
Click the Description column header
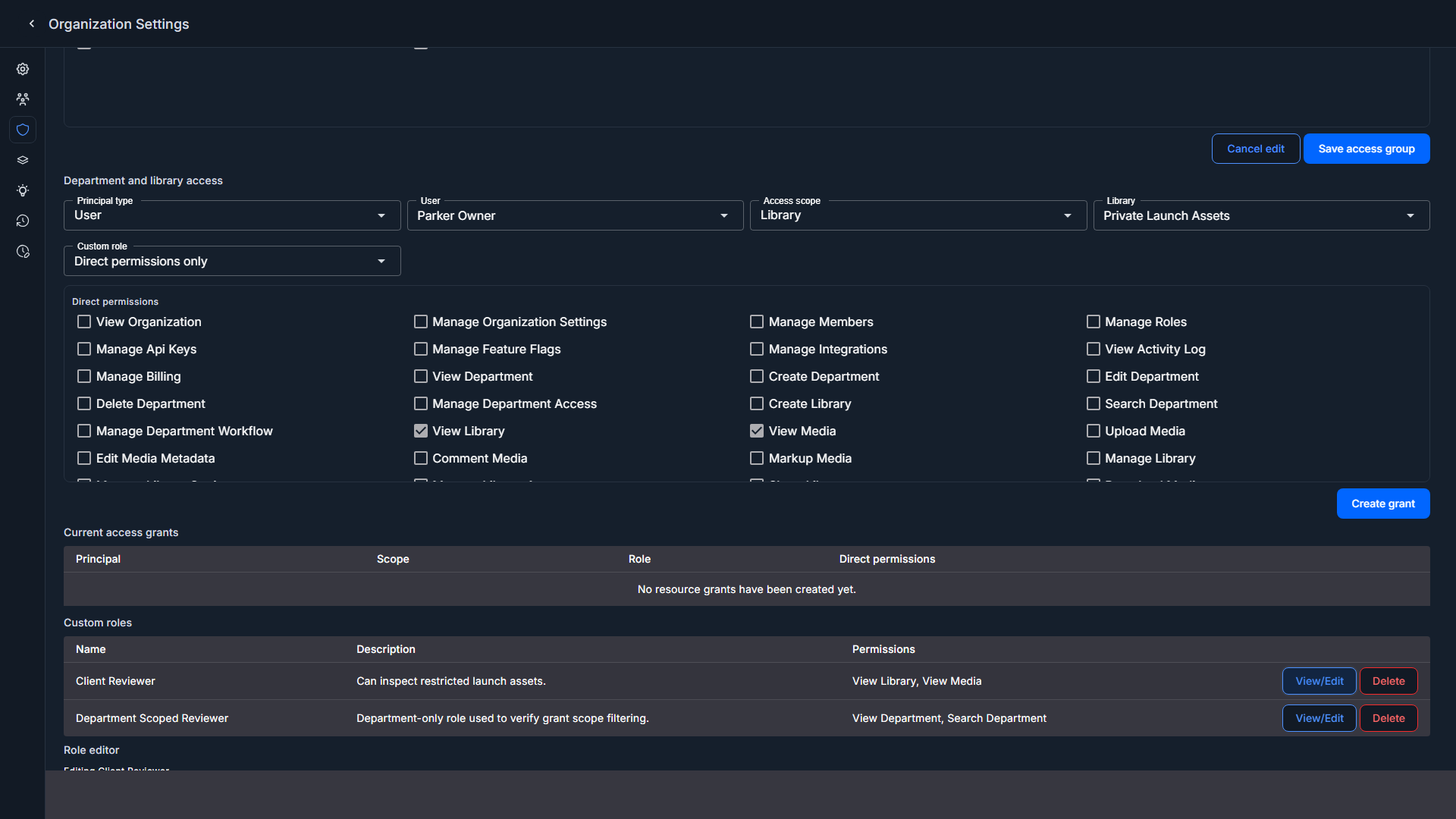click(x=386, y=649)
